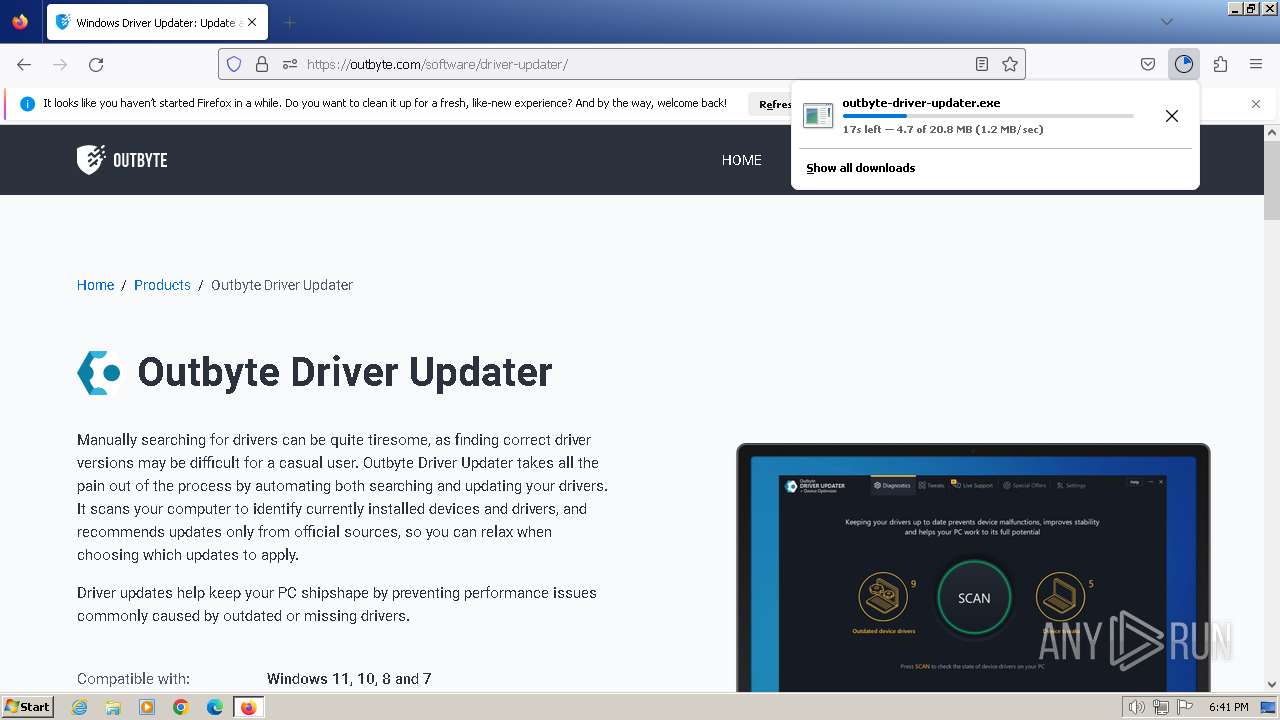Select the Windows Driver Updater tab
The height and width of the screenshot is (720, 1280).
tap(156, 22)
